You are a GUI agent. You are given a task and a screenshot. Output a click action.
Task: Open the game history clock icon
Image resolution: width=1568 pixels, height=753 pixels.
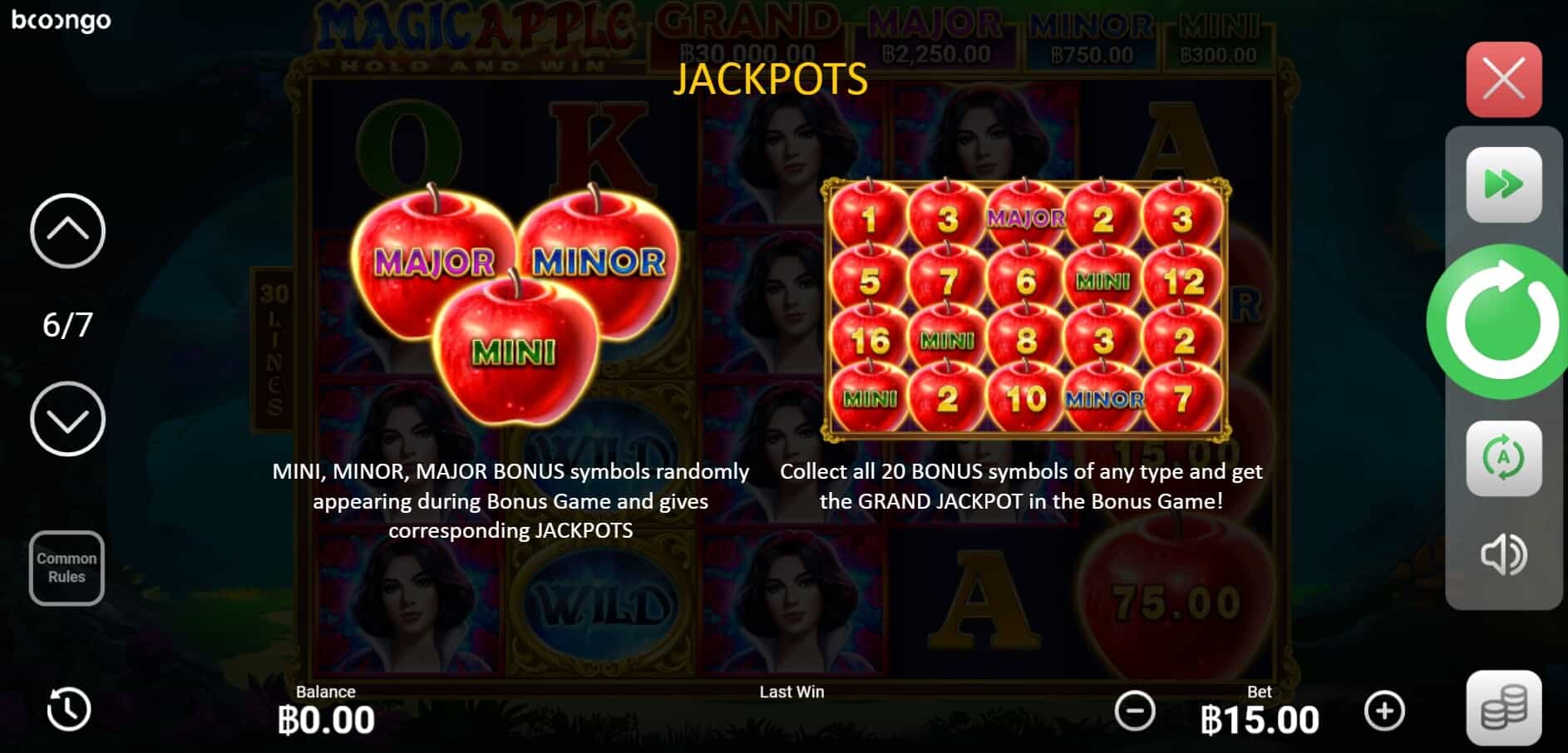click(68, 709)
